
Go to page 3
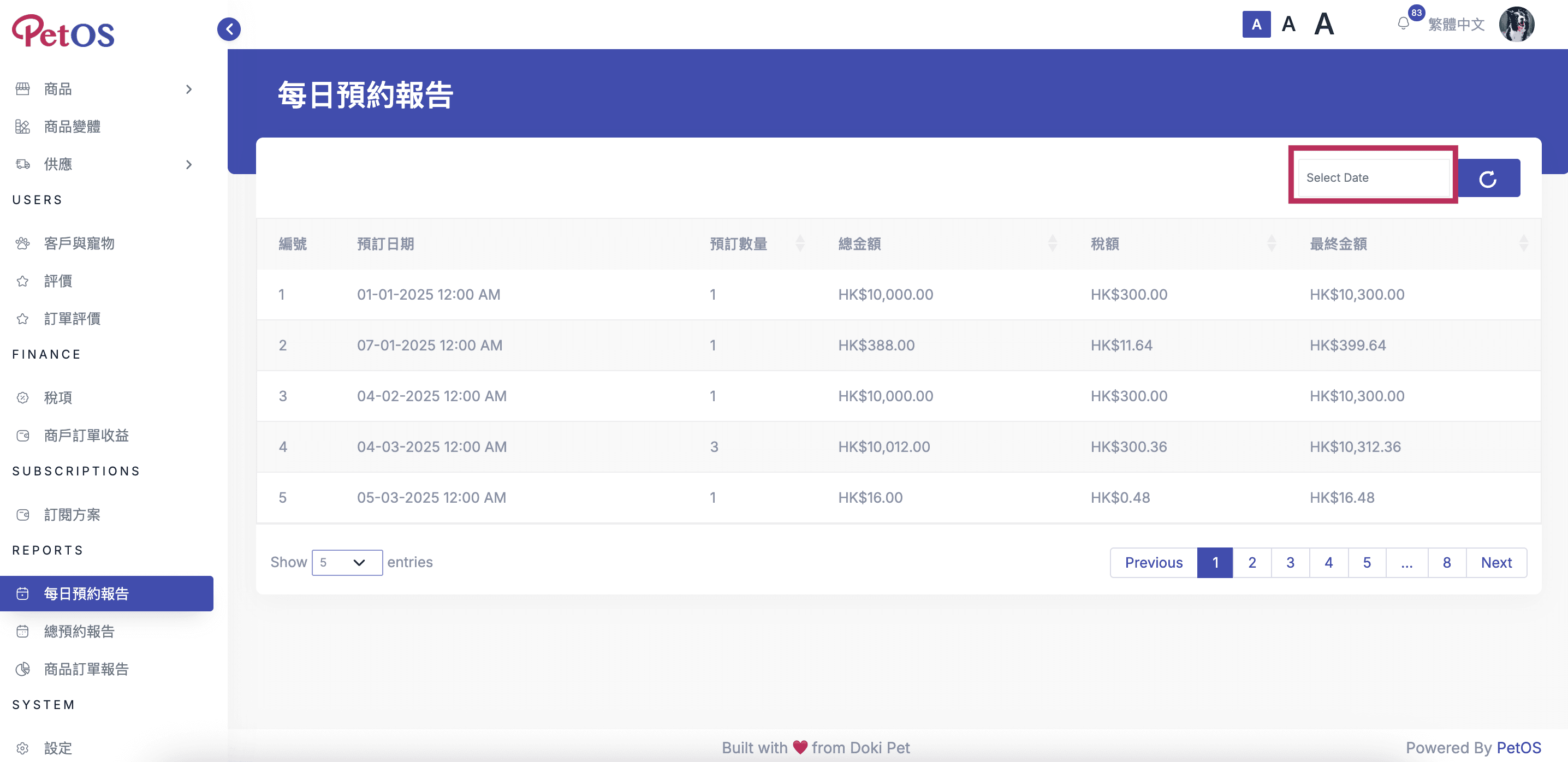click(1291, 562)
